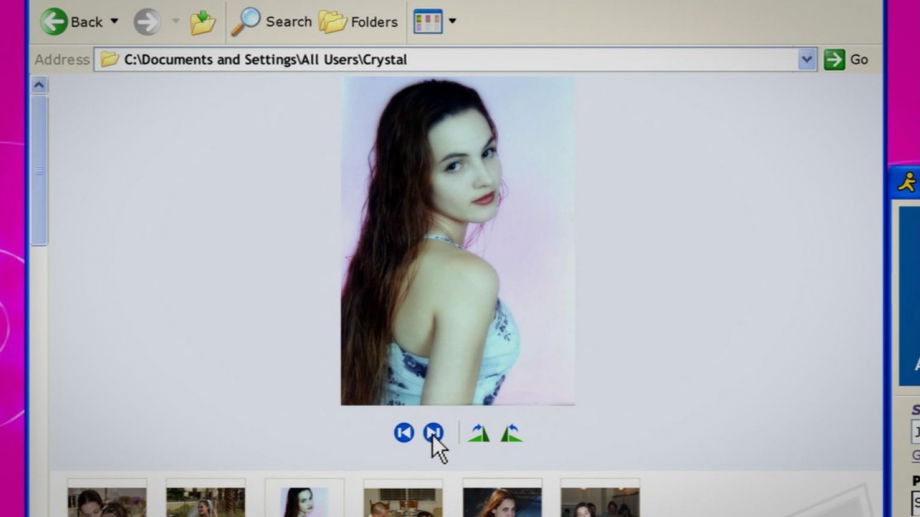Click the vertical scrollbar thumb
The height and width of the screenshot is (517, 920).
pyautogui.click(x=39, y=170)
